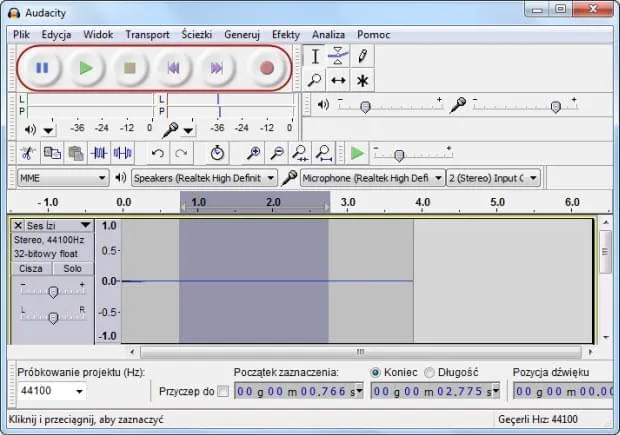The height and width of the screenshot is (435, 620).
Task: Open the playback meter options arrow
Action: coord(48,130)
